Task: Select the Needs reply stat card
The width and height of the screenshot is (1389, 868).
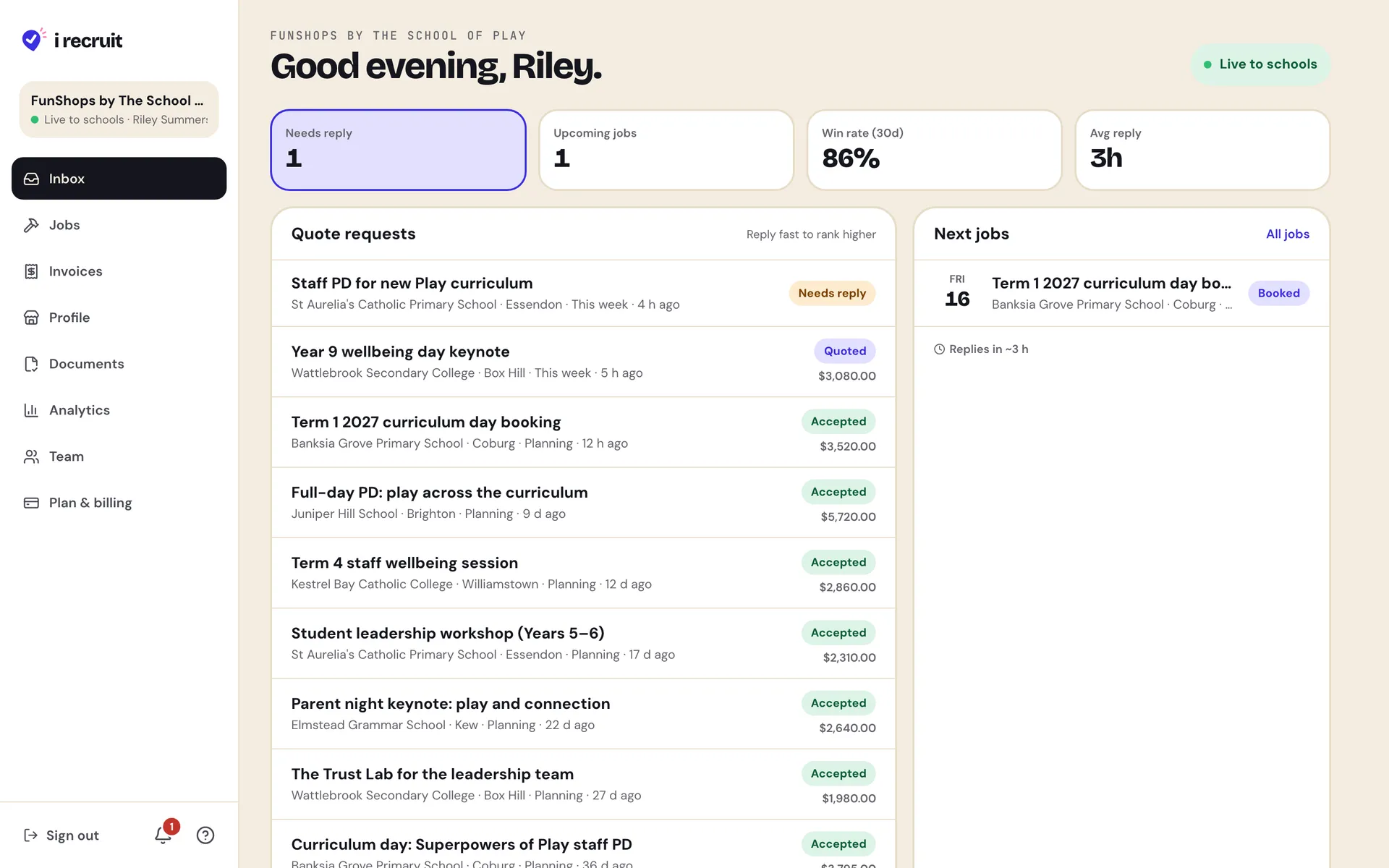Action: pos(398,150)
